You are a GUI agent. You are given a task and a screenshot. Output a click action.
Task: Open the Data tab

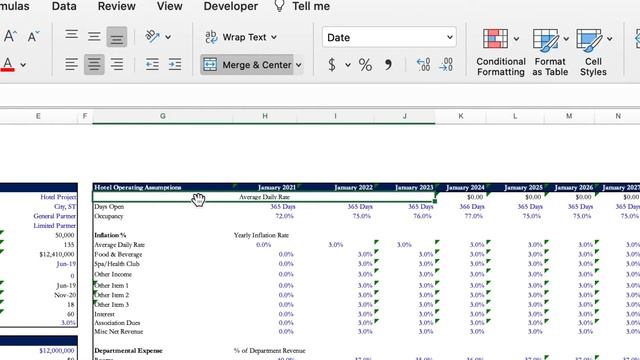click(64, 6)
